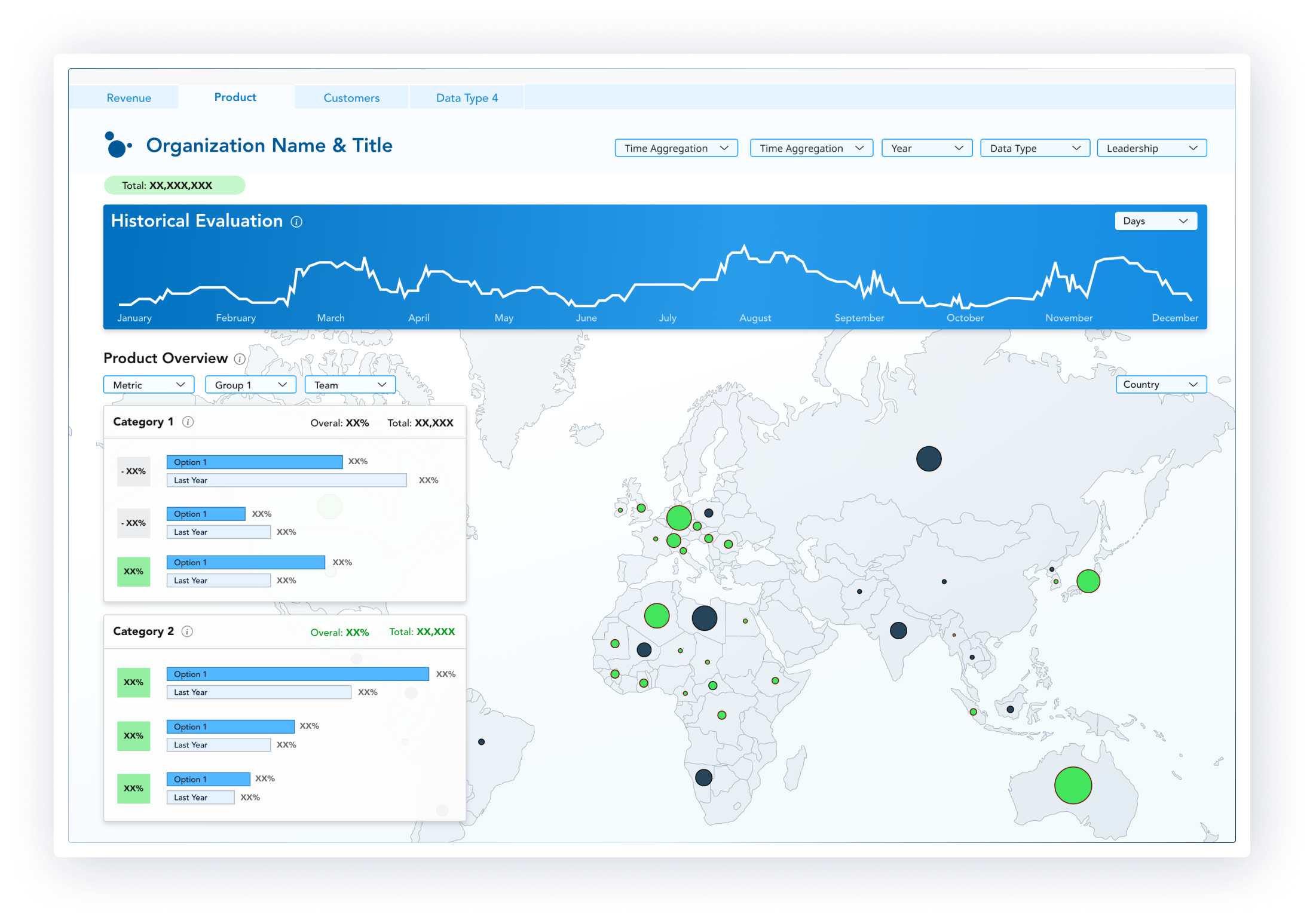Click the Historical Evaluation title
This screenshot has width=1316, height=923.
coord(197,221)
